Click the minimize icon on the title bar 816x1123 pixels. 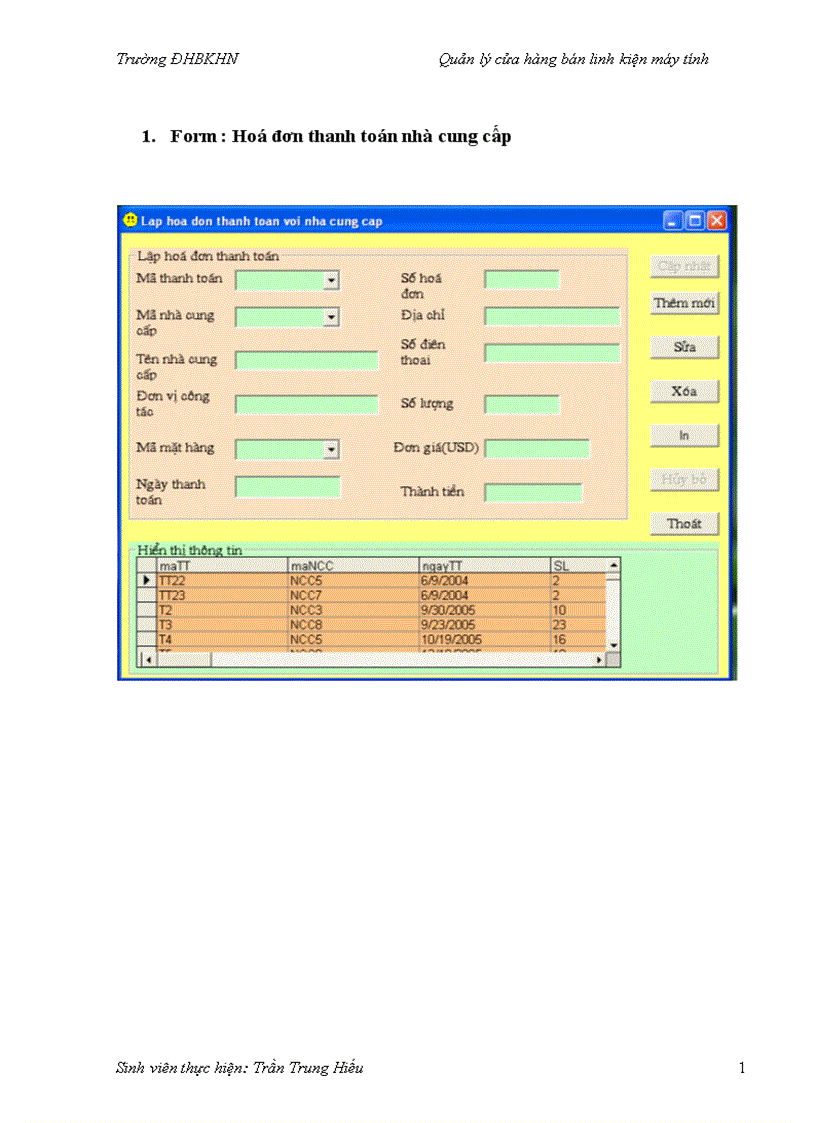(672, 221)
